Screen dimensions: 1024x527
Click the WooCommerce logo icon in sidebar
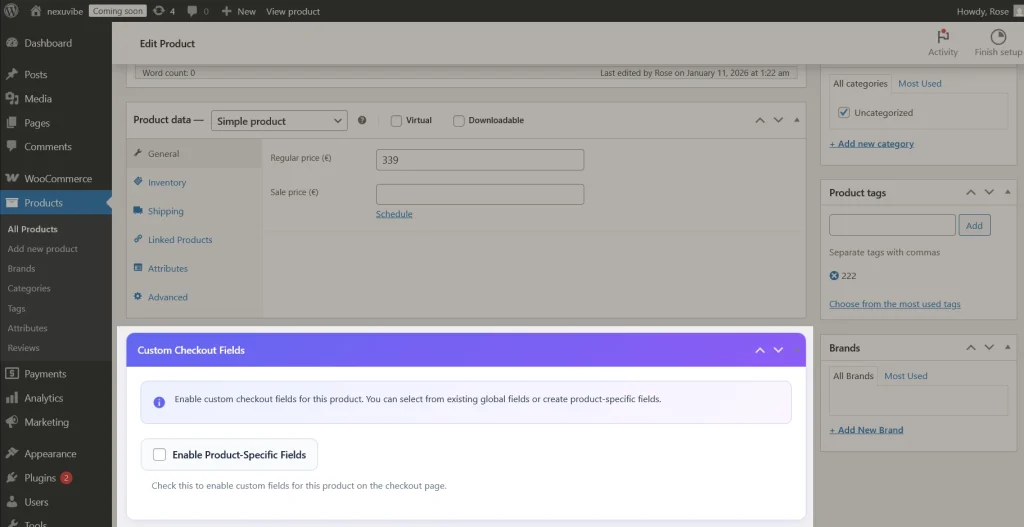pos(12,178)
